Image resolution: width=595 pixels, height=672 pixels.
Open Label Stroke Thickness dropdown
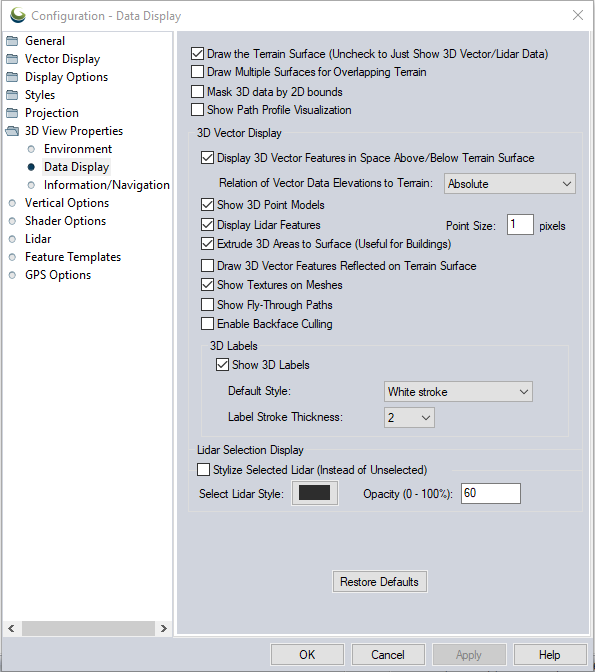click(409, 417)
